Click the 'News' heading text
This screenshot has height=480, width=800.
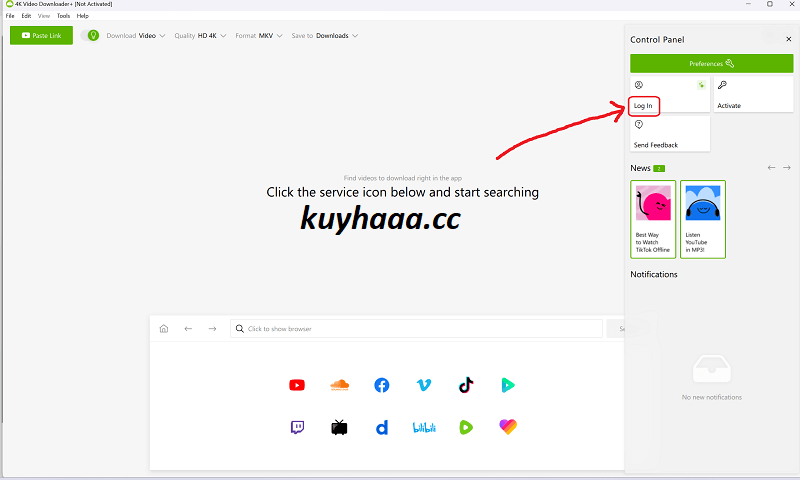coord(640,168)
